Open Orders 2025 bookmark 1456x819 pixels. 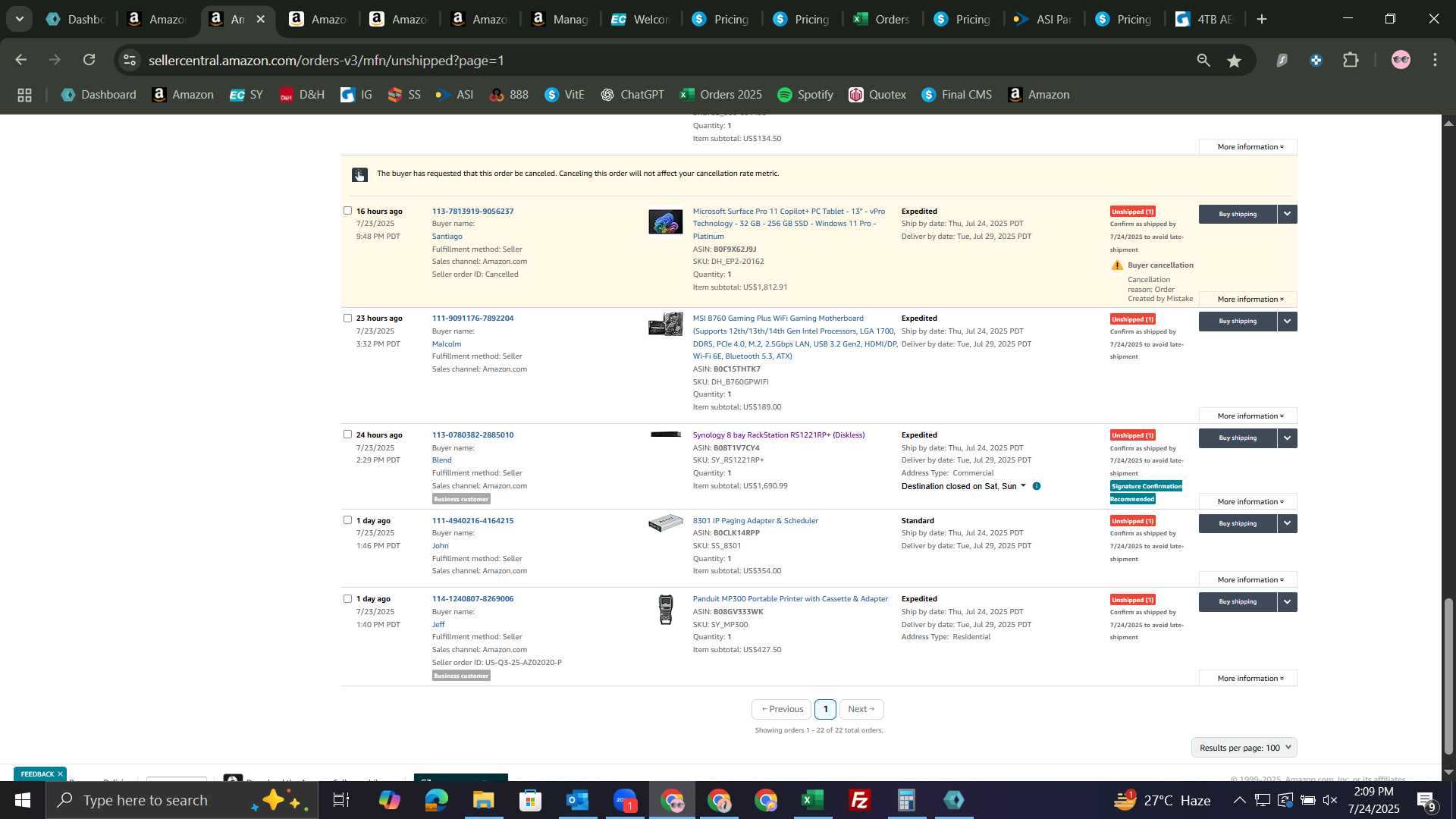coord(721,95)
